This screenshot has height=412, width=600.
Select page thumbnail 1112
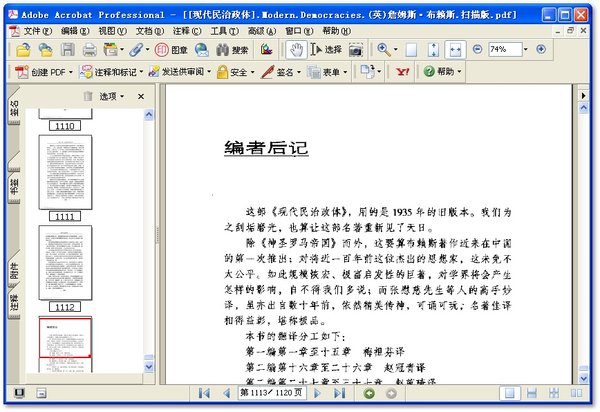(65, 262)
